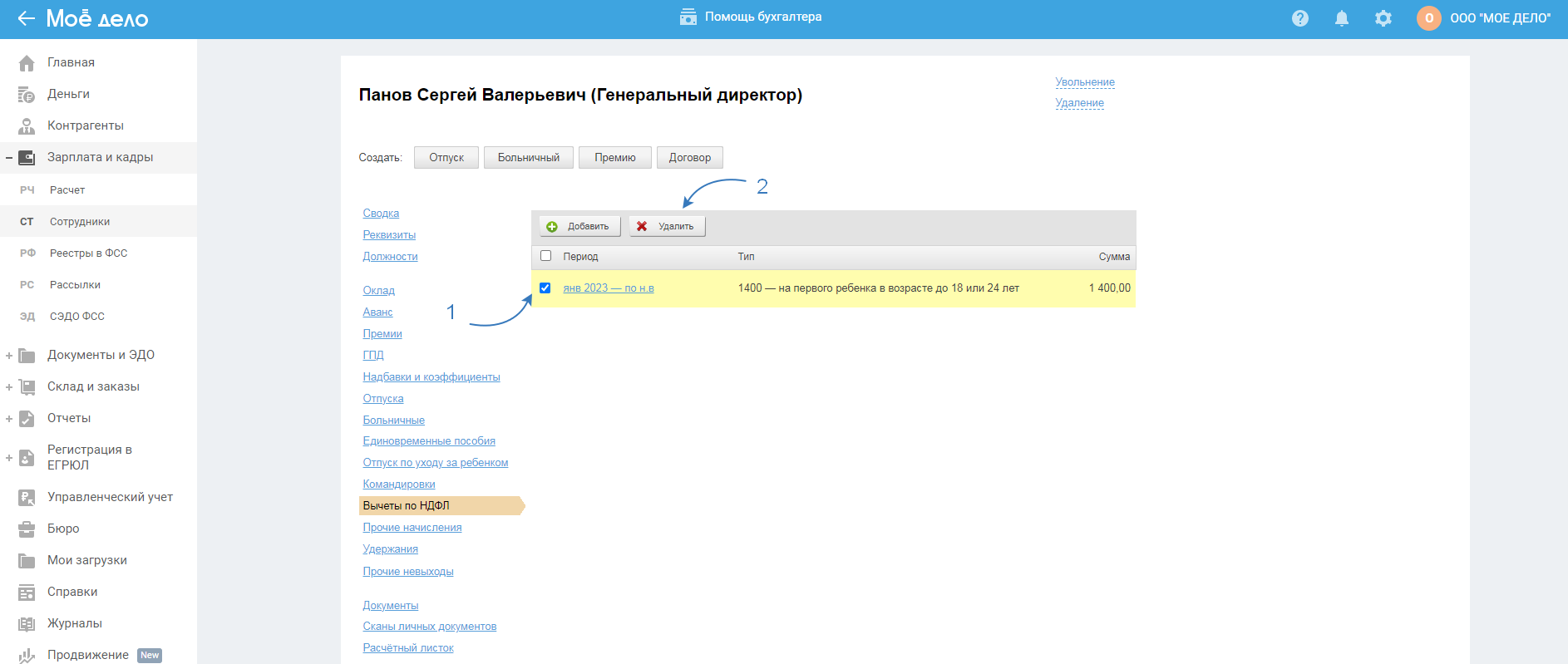Open the Удержания link

point(390,549)
